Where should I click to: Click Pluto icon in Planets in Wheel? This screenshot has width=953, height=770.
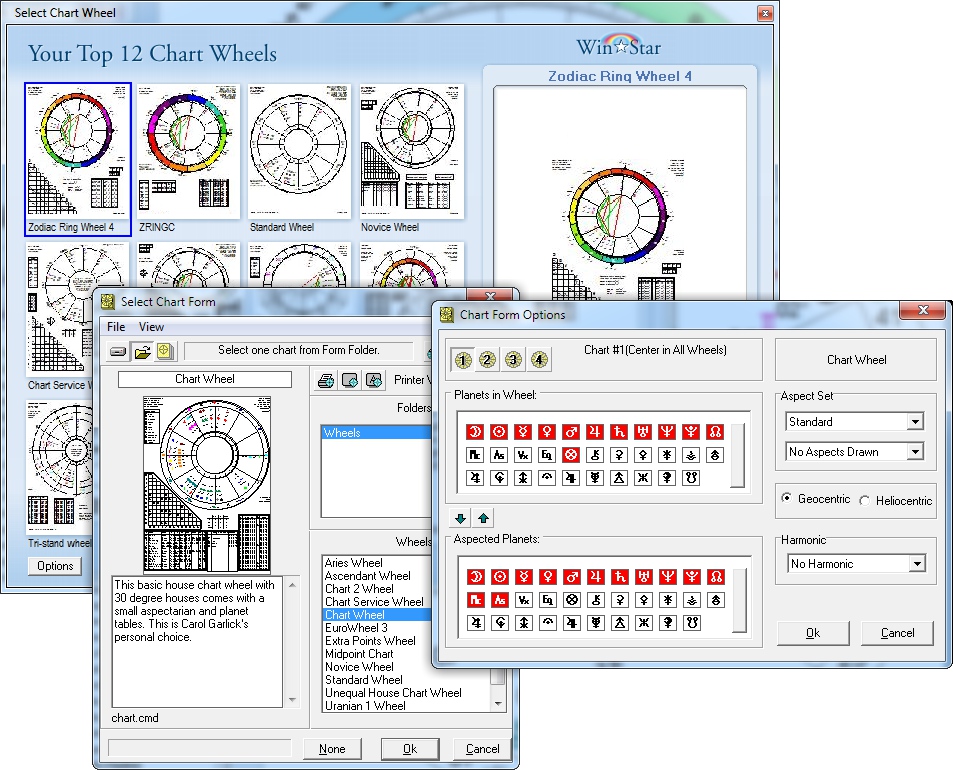(691, 431)
